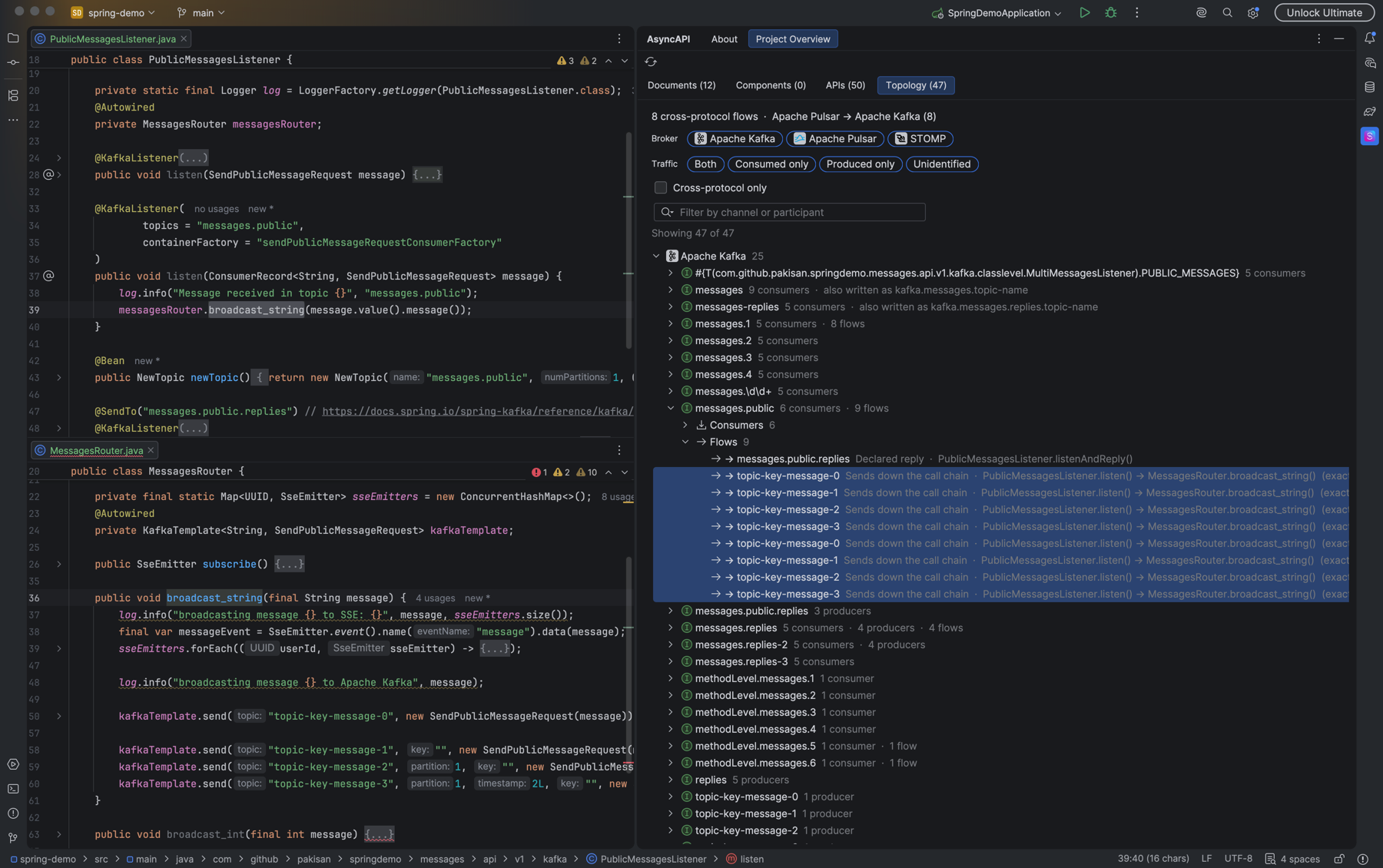Open the Notifications bell icon
Viewport: 1383px width, 868px height.
[x=1369, y=38]
